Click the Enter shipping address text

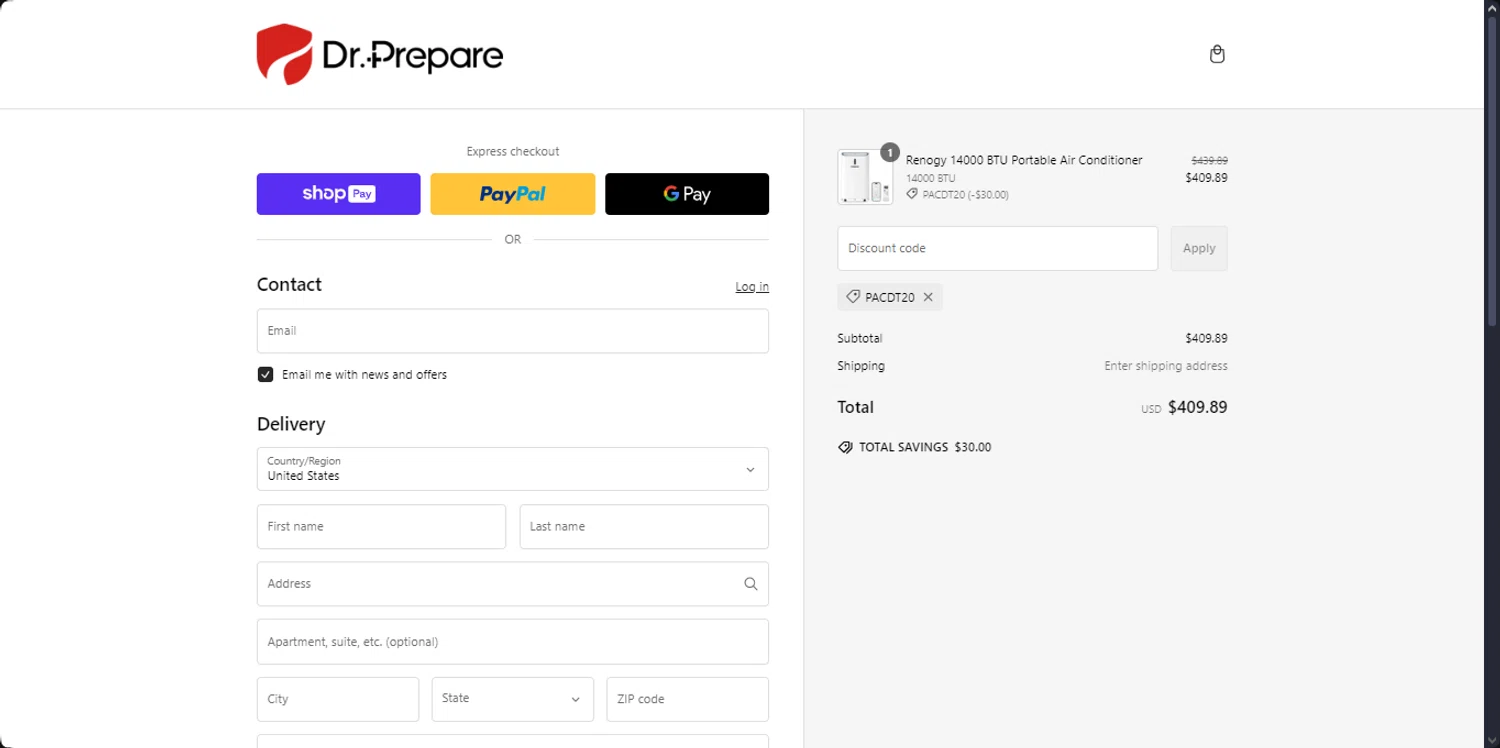click(x=1166, y=366)
